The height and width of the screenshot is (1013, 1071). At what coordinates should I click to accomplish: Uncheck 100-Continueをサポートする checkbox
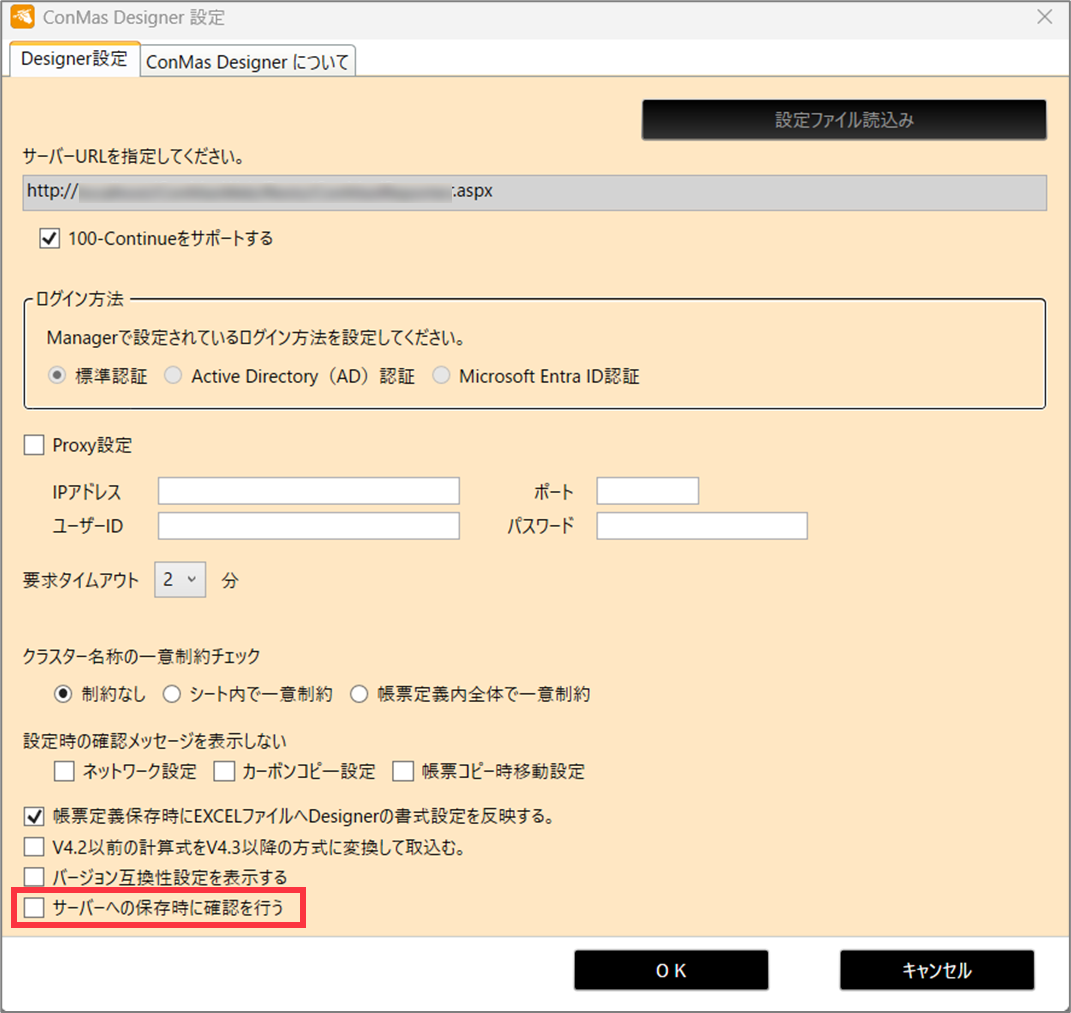coord(49,239)
